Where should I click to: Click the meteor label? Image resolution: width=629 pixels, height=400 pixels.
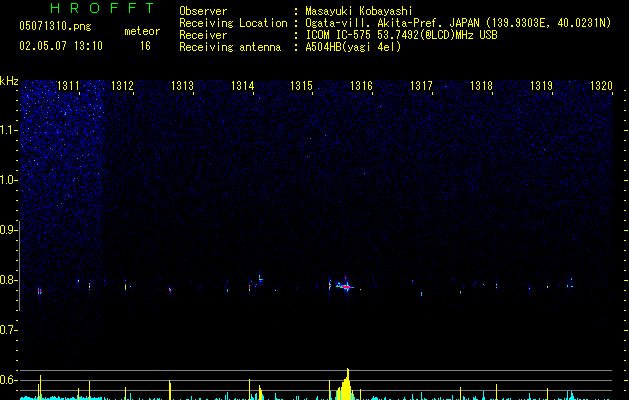pos(142,31)
